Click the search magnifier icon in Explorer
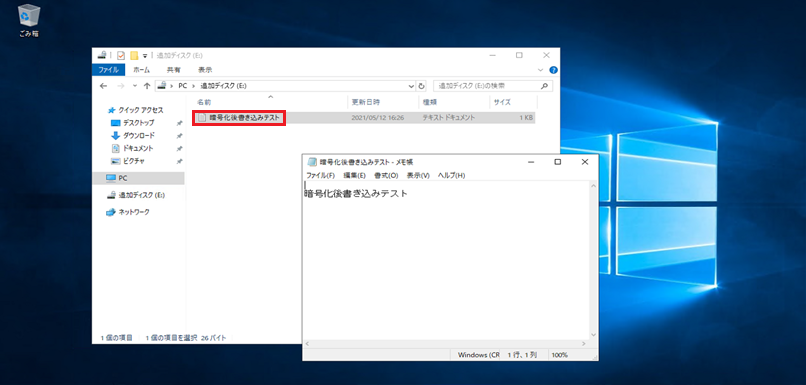 (x=544, y=86)
